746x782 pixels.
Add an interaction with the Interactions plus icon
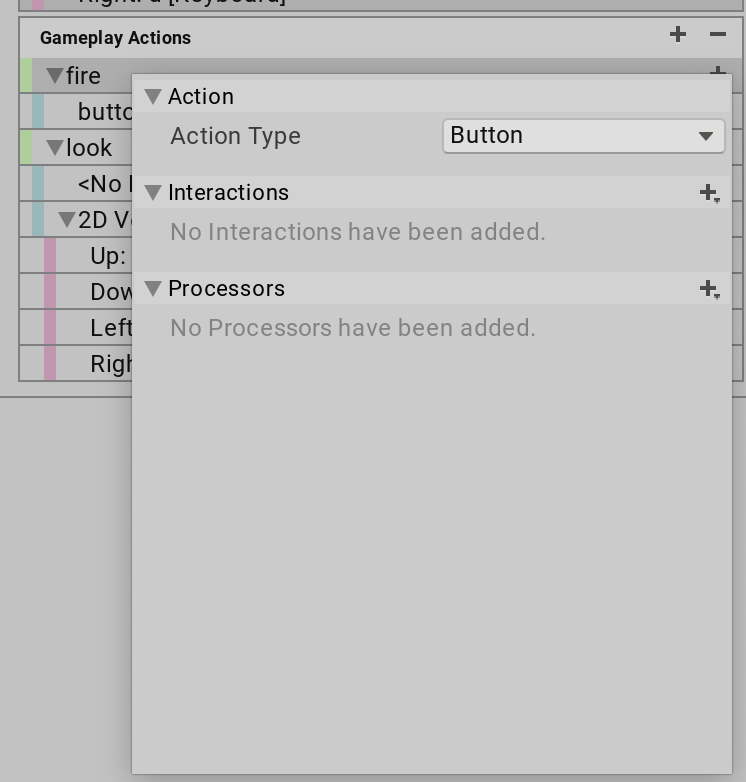click(x=709, y=193)
